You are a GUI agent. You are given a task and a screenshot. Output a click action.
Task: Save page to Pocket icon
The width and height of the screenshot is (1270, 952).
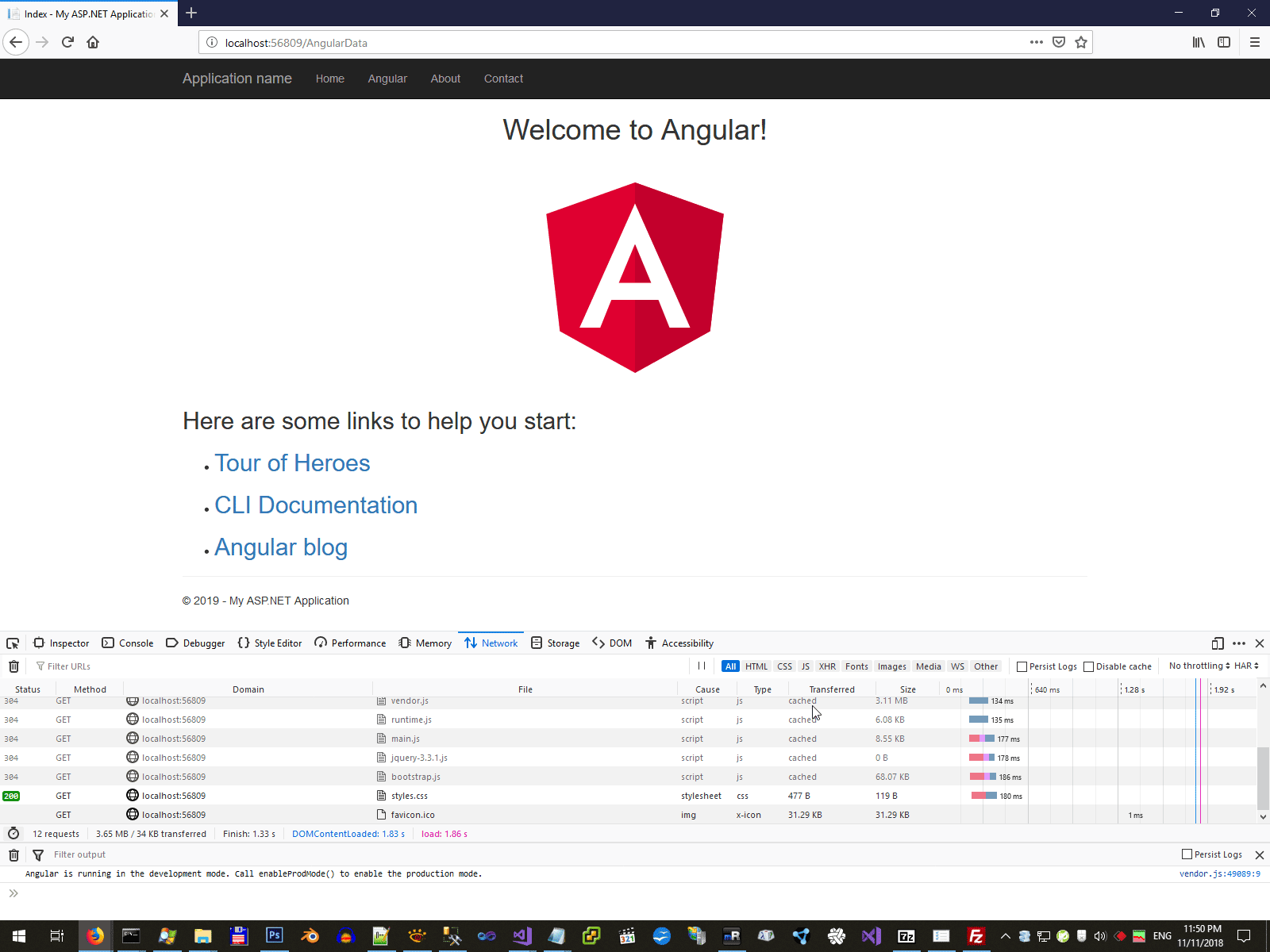coord(1059,42)
